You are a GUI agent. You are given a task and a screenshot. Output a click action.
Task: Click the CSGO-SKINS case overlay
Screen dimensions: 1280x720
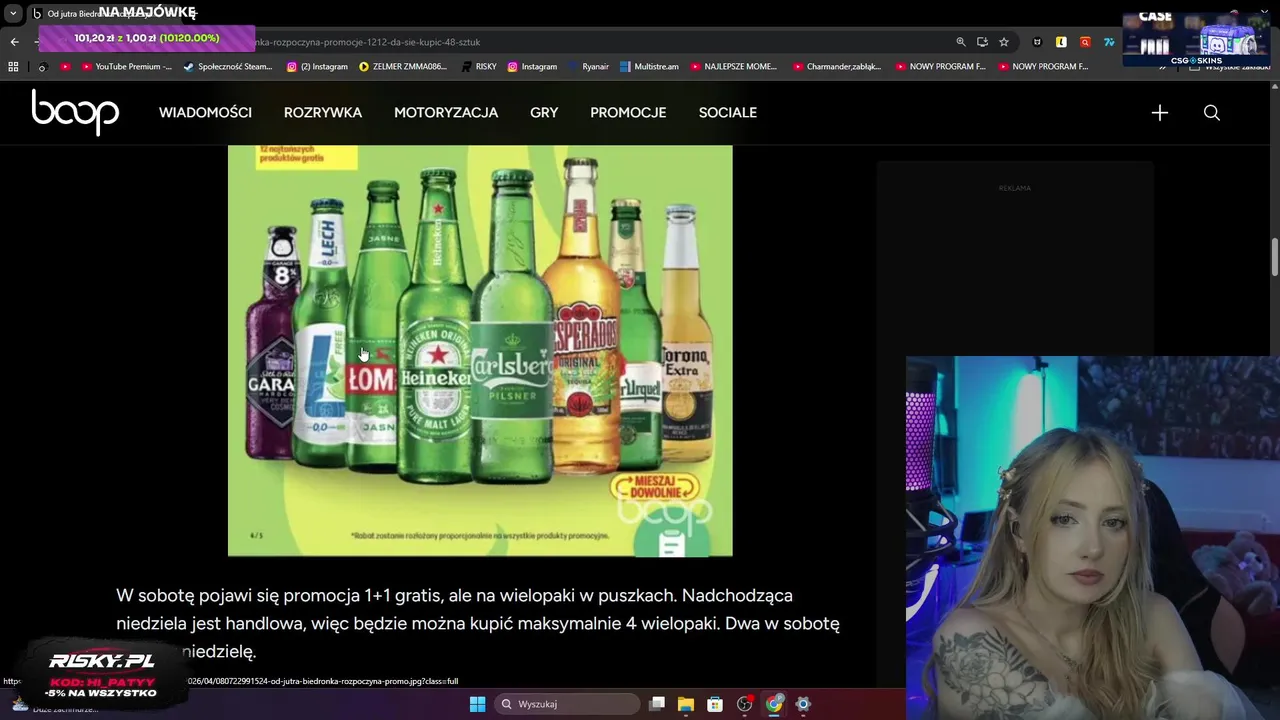(1195, 39)
